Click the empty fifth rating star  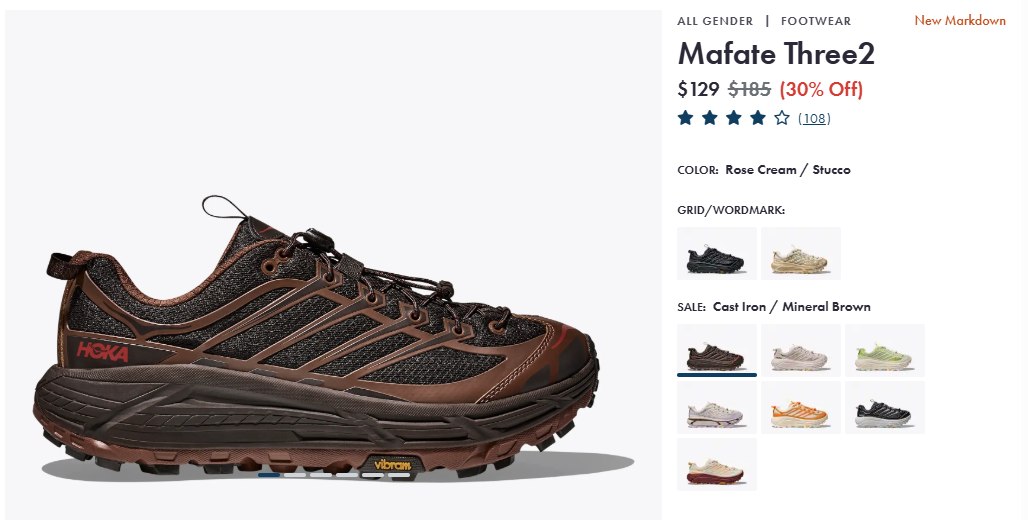pyautogui.click(x=781, y=118)
